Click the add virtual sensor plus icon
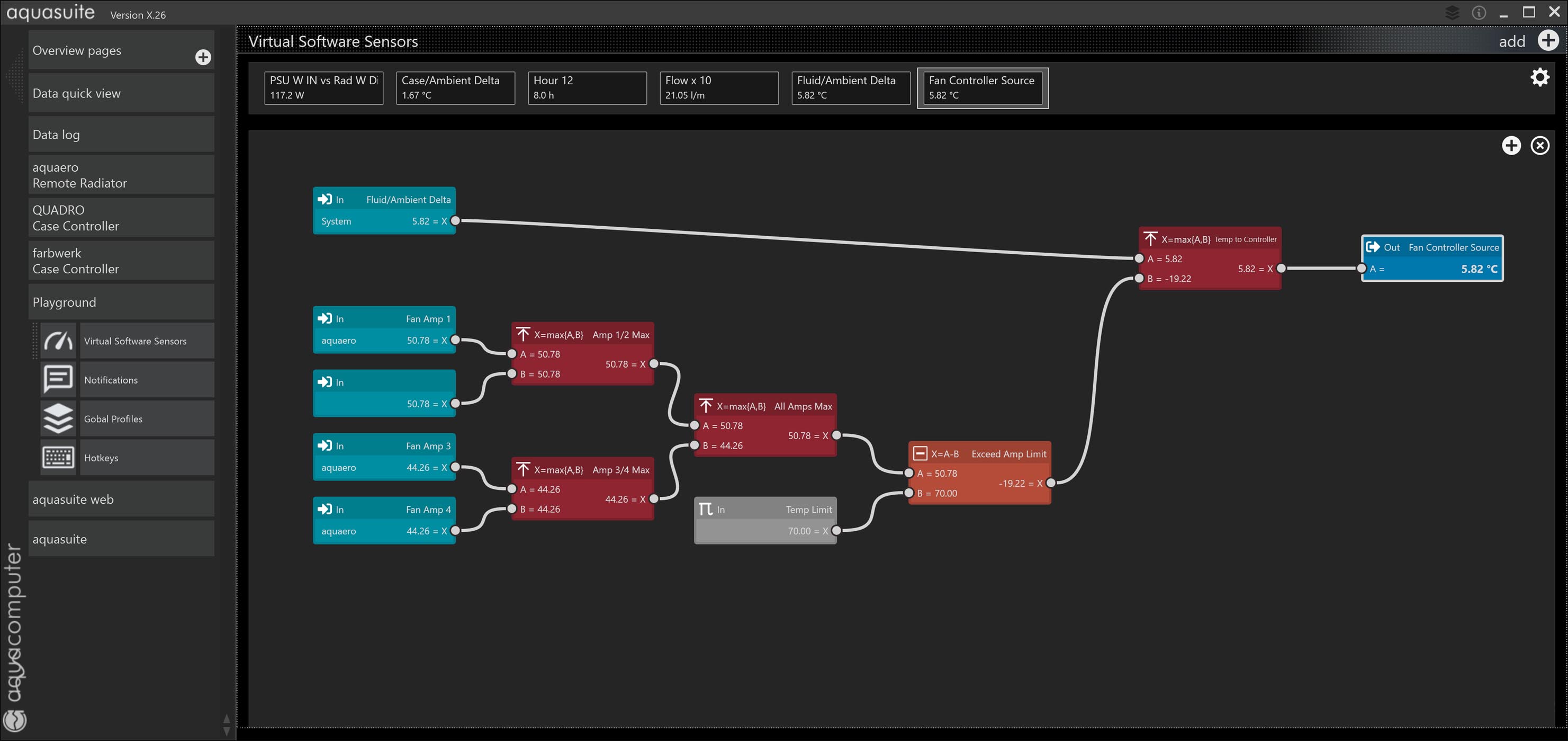Image resolution: width=1568 pixels, height=741 pixels. pyautogui.click(x=1548, y=41)
